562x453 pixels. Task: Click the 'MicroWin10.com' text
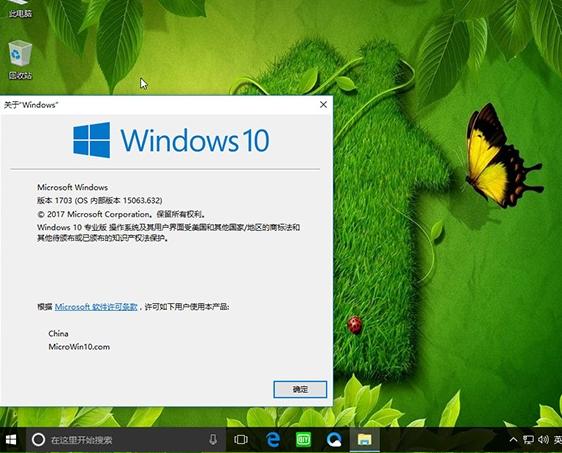point(79,347)
